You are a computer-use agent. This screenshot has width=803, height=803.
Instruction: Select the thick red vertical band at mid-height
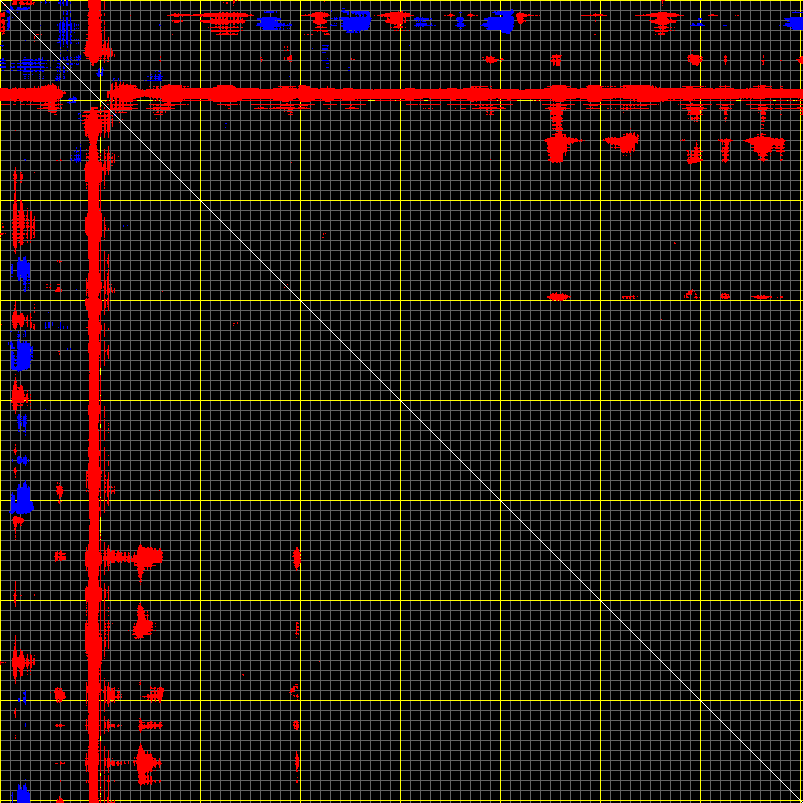click(x=95, y=400)
